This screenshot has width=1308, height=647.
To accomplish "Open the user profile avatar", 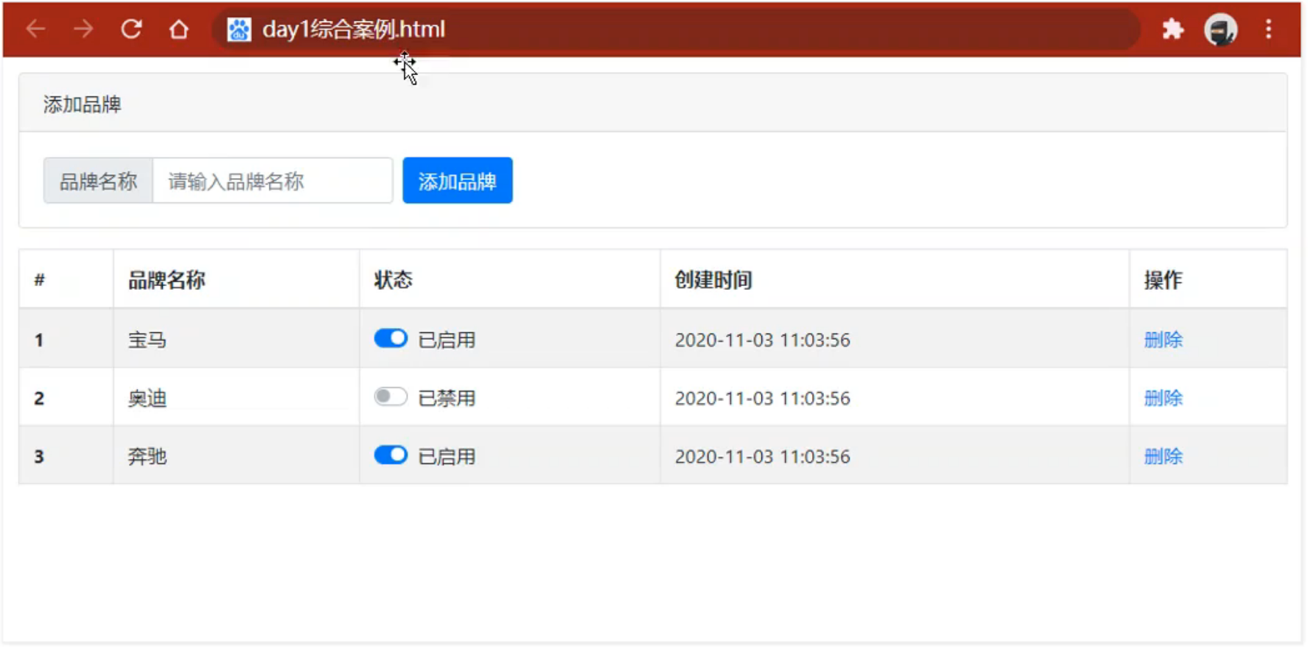I will click(x=1220, y=30).
